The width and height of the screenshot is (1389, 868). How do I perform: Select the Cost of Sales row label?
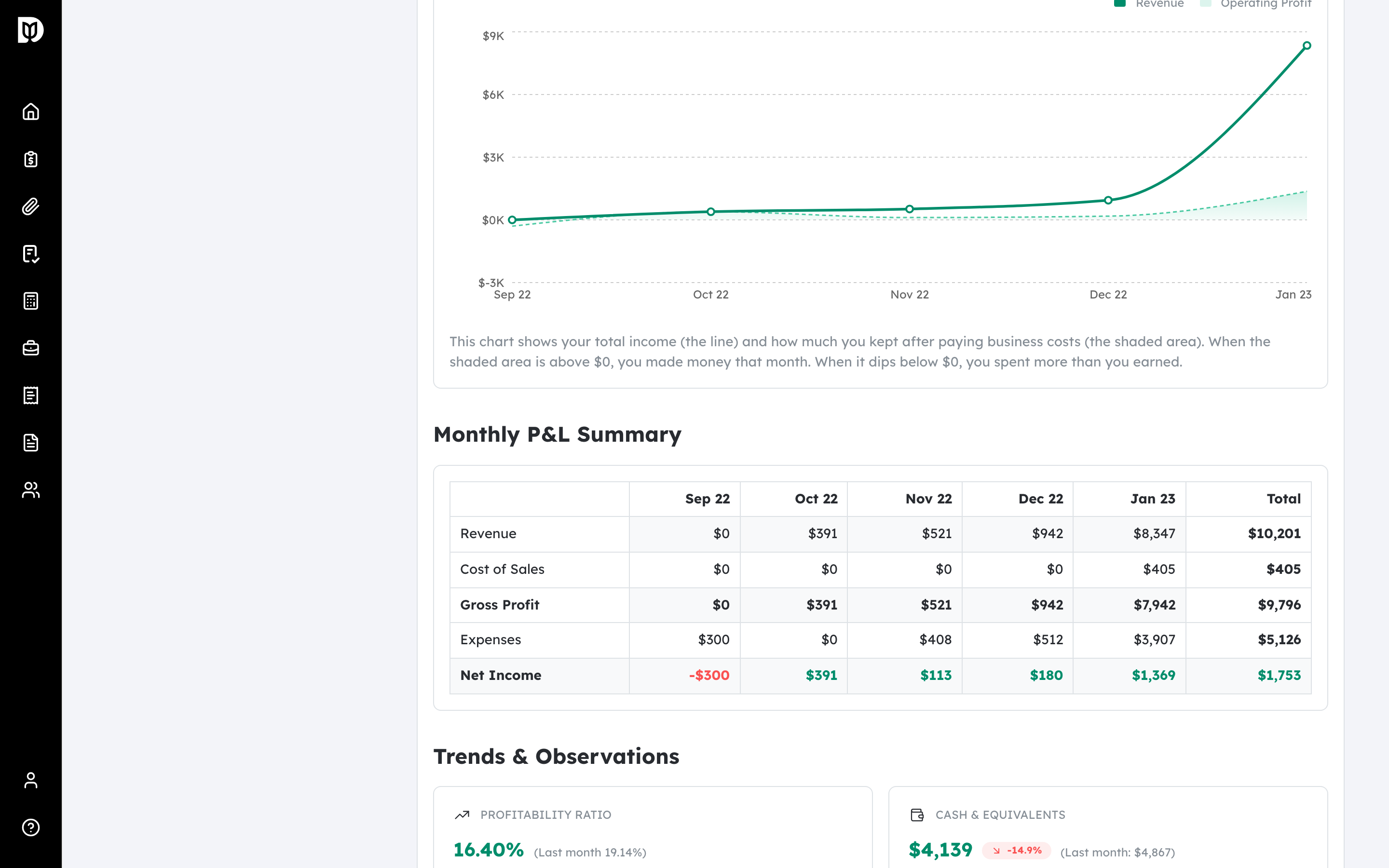502,570
